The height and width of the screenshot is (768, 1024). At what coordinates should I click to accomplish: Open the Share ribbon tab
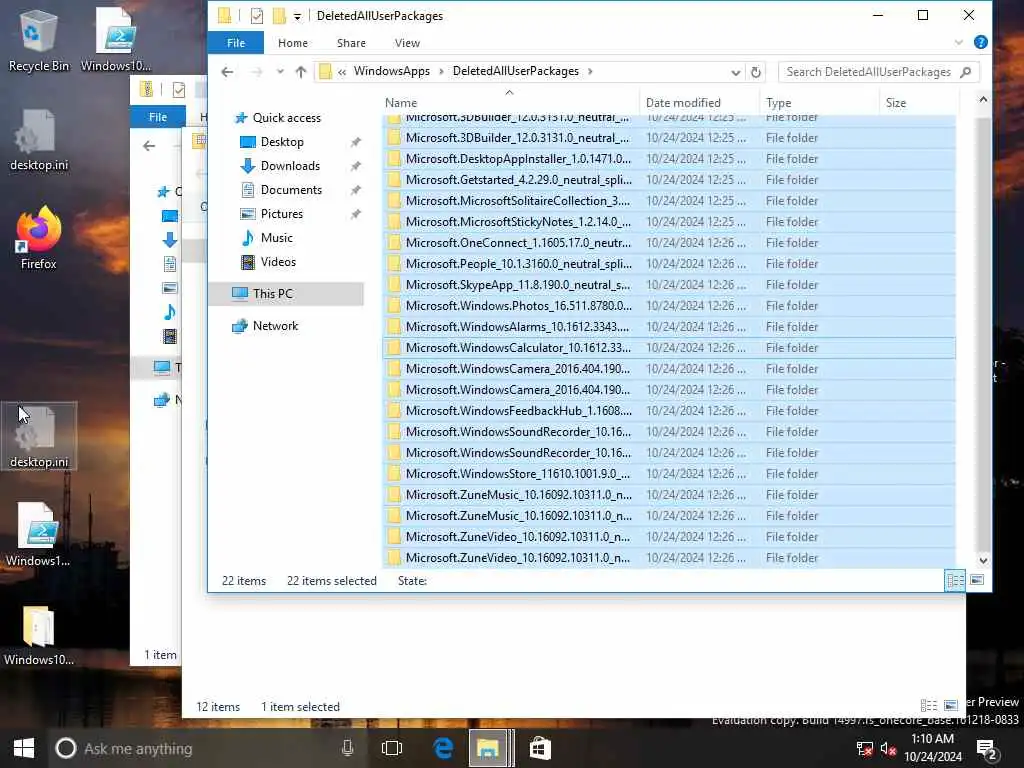[351, 43]
